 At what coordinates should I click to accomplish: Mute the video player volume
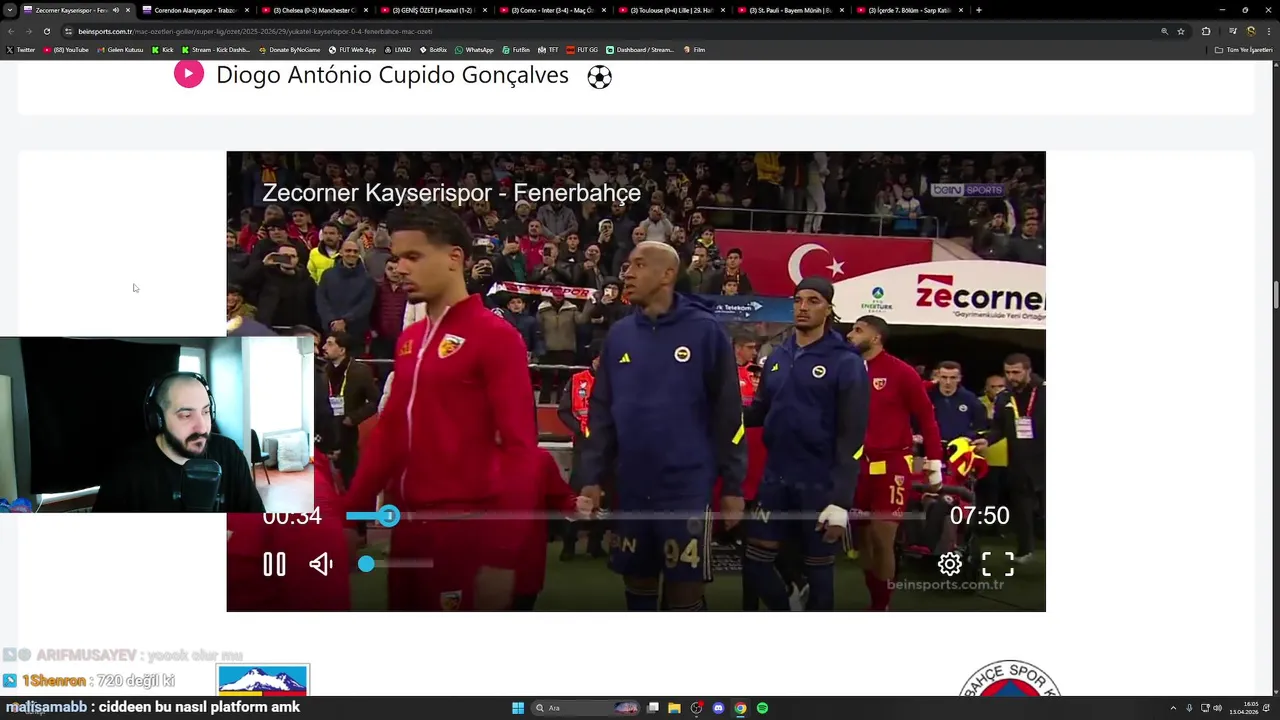(x=321, y=564)
